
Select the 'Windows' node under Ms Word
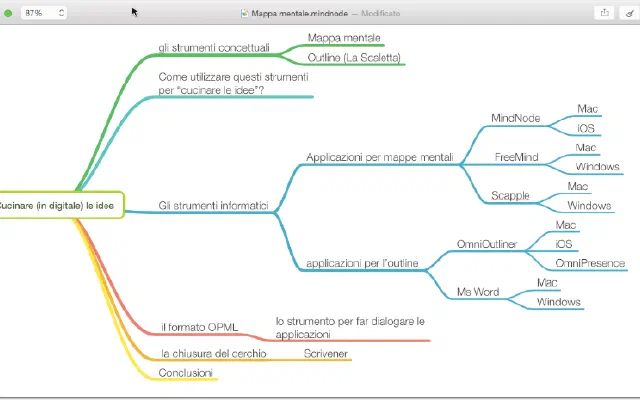tap(558, 302)
